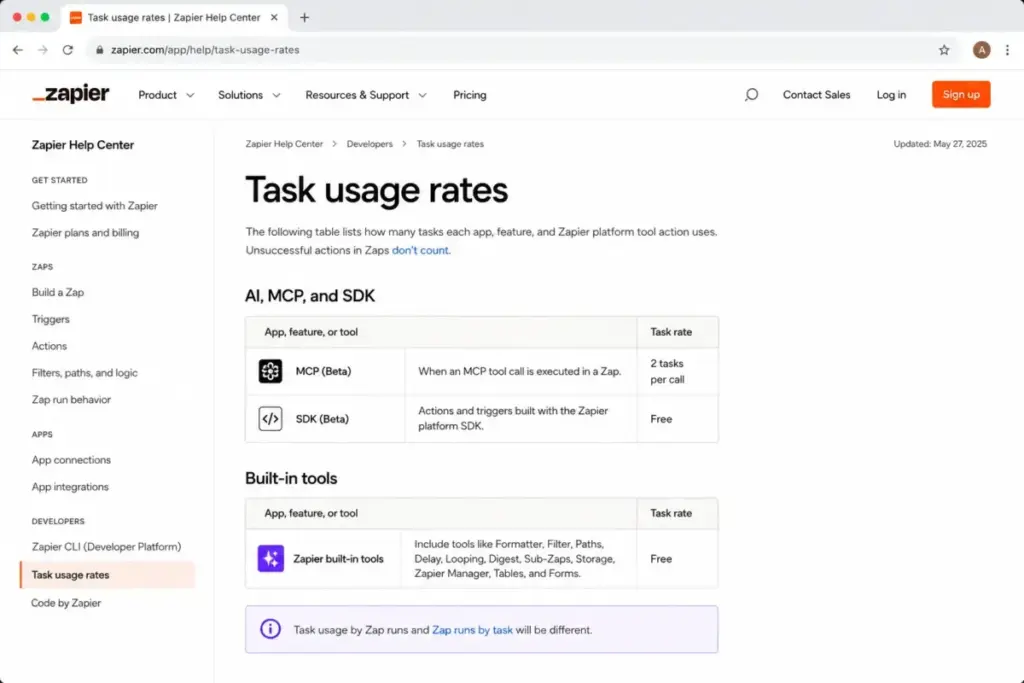Click Contact Sales

click(816, 95)
